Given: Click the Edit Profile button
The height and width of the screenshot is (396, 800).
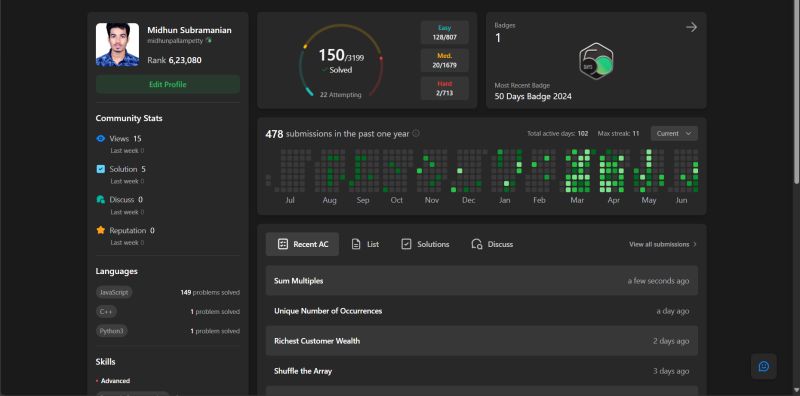Looking at the screenshot, I should pyautogui.click(x=168, y=84).
